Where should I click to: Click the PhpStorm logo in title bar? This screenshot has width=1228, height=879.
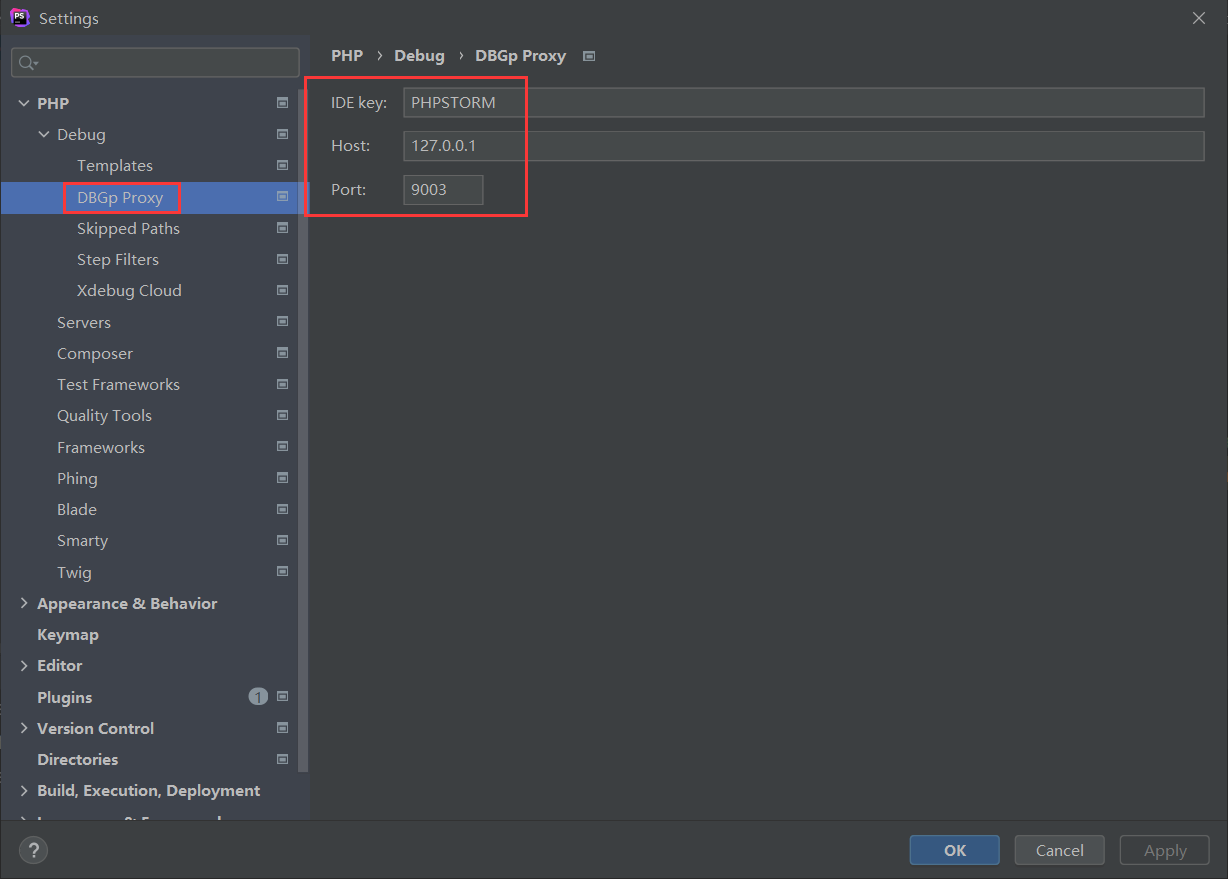(x=19, y=17)
